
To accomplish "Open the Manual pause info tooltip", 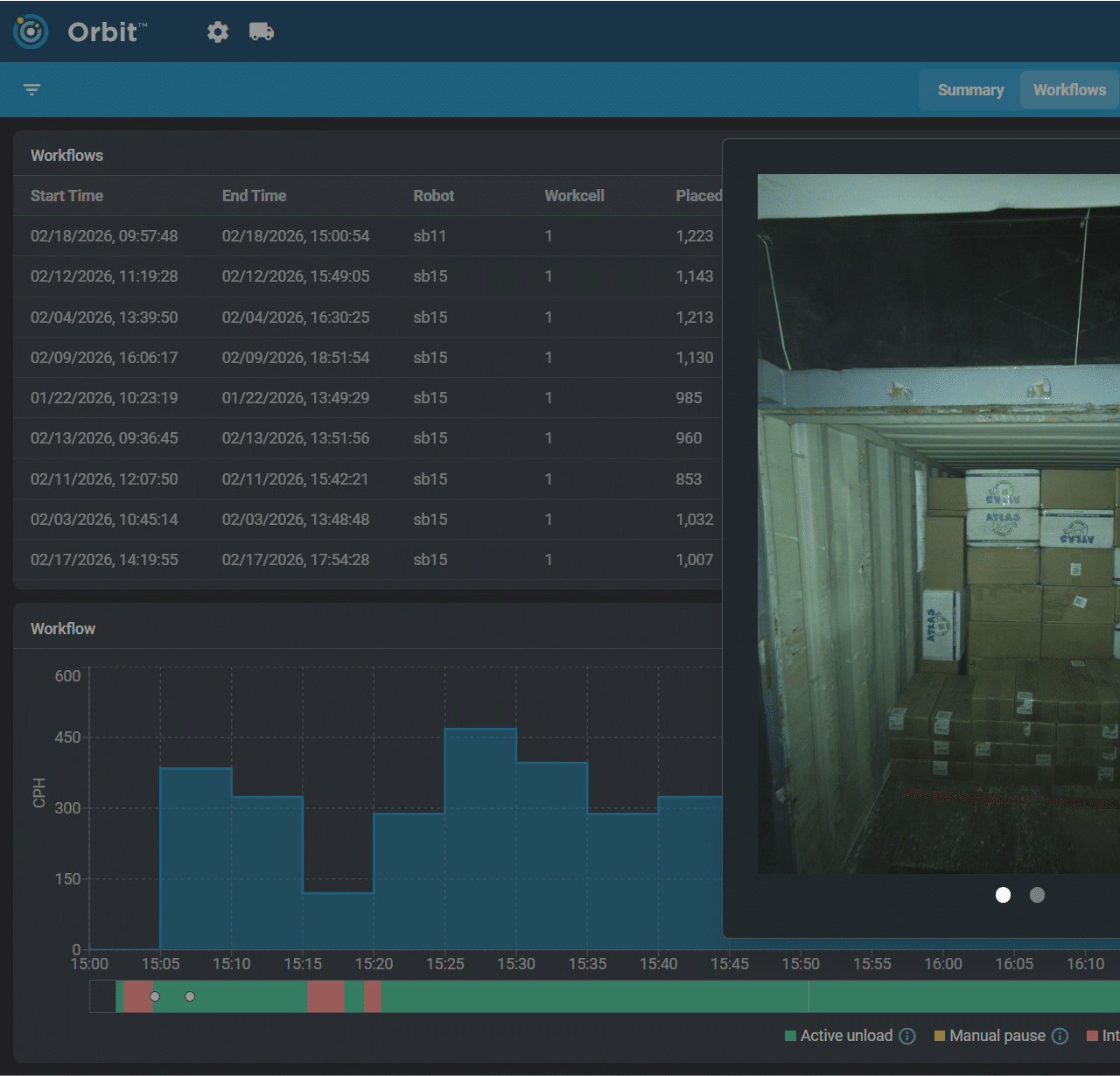I will (x=1060, y=1036).
